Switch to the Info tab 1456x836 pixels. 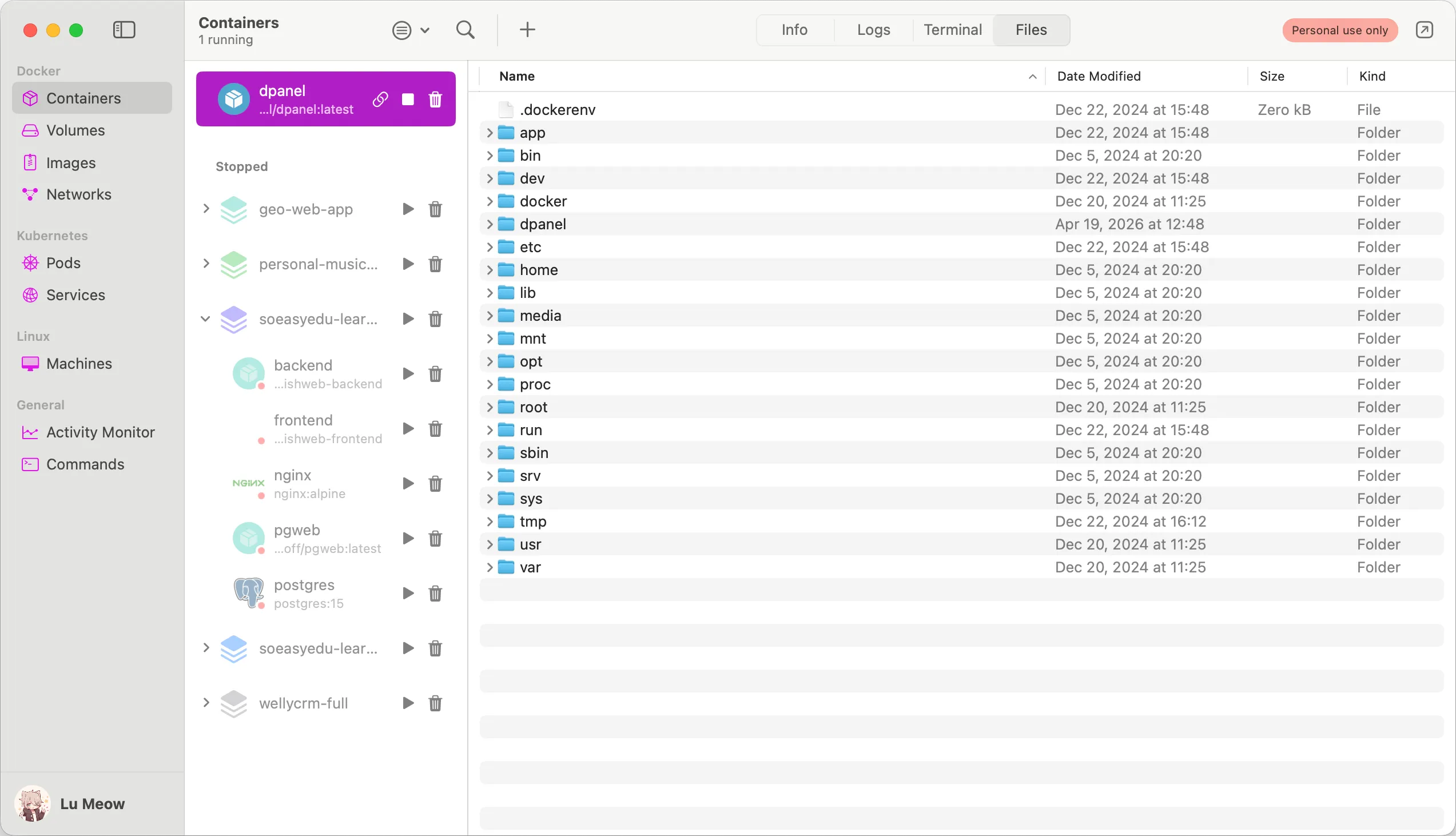coord(794,30)
